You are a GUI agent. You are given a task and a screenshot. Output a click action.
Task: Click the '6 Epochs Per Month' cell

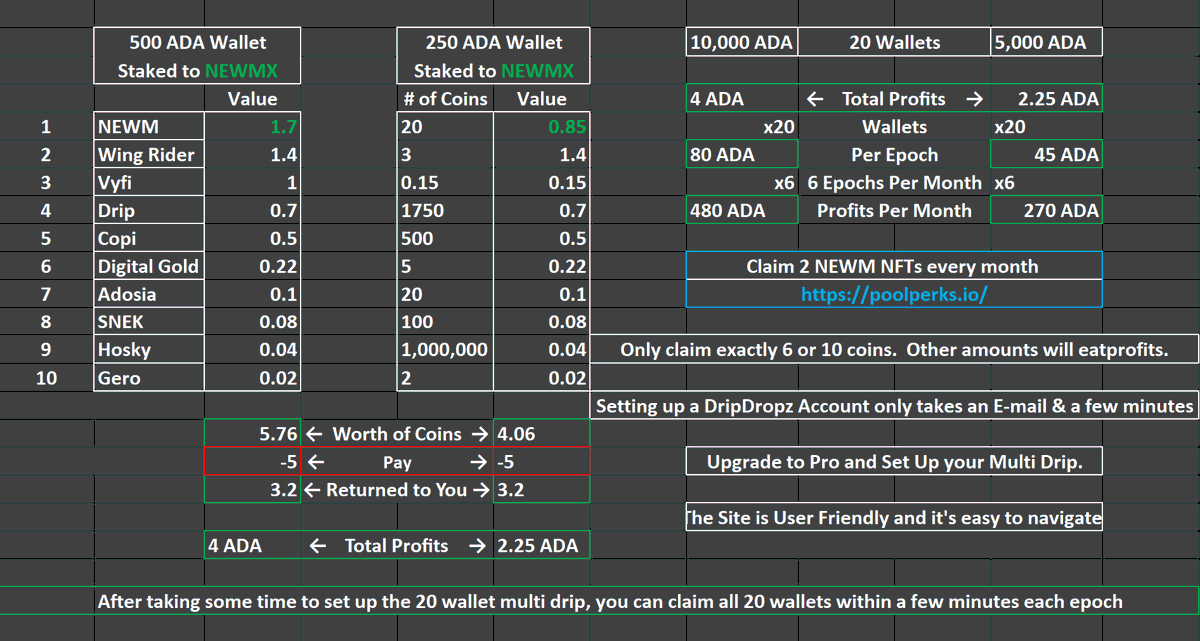(x=894, y=183)
